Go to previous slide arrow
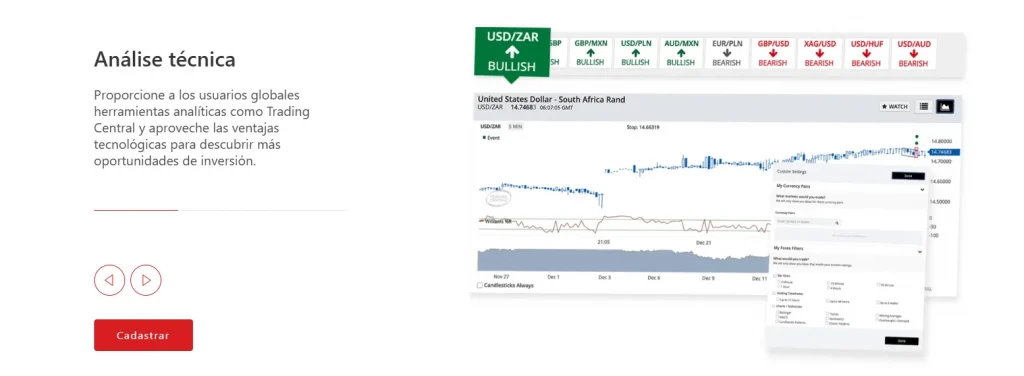 109,281
